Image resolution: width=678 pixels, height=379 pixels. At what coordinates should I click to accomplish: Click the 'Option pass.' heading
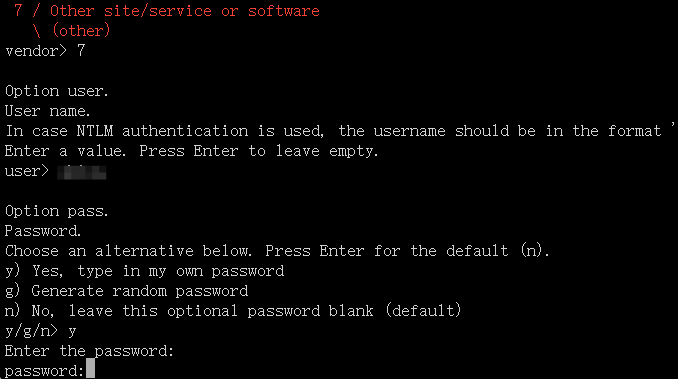pyautogui.click(x=57, y=211)
